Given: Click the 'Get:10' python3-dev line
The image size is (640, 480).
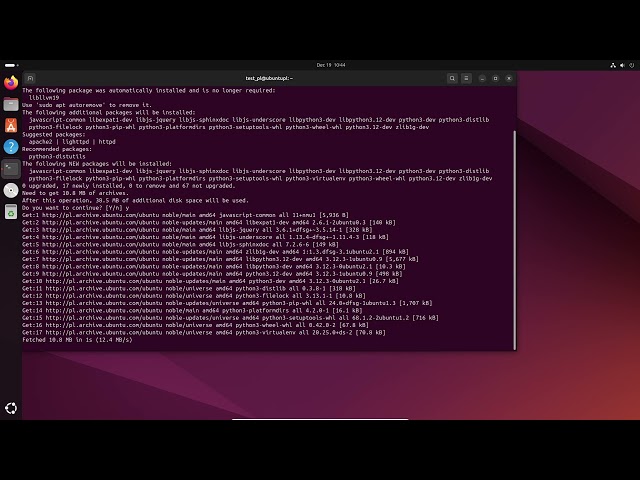Looking at the screenshot, I should (x=210, y=281).
